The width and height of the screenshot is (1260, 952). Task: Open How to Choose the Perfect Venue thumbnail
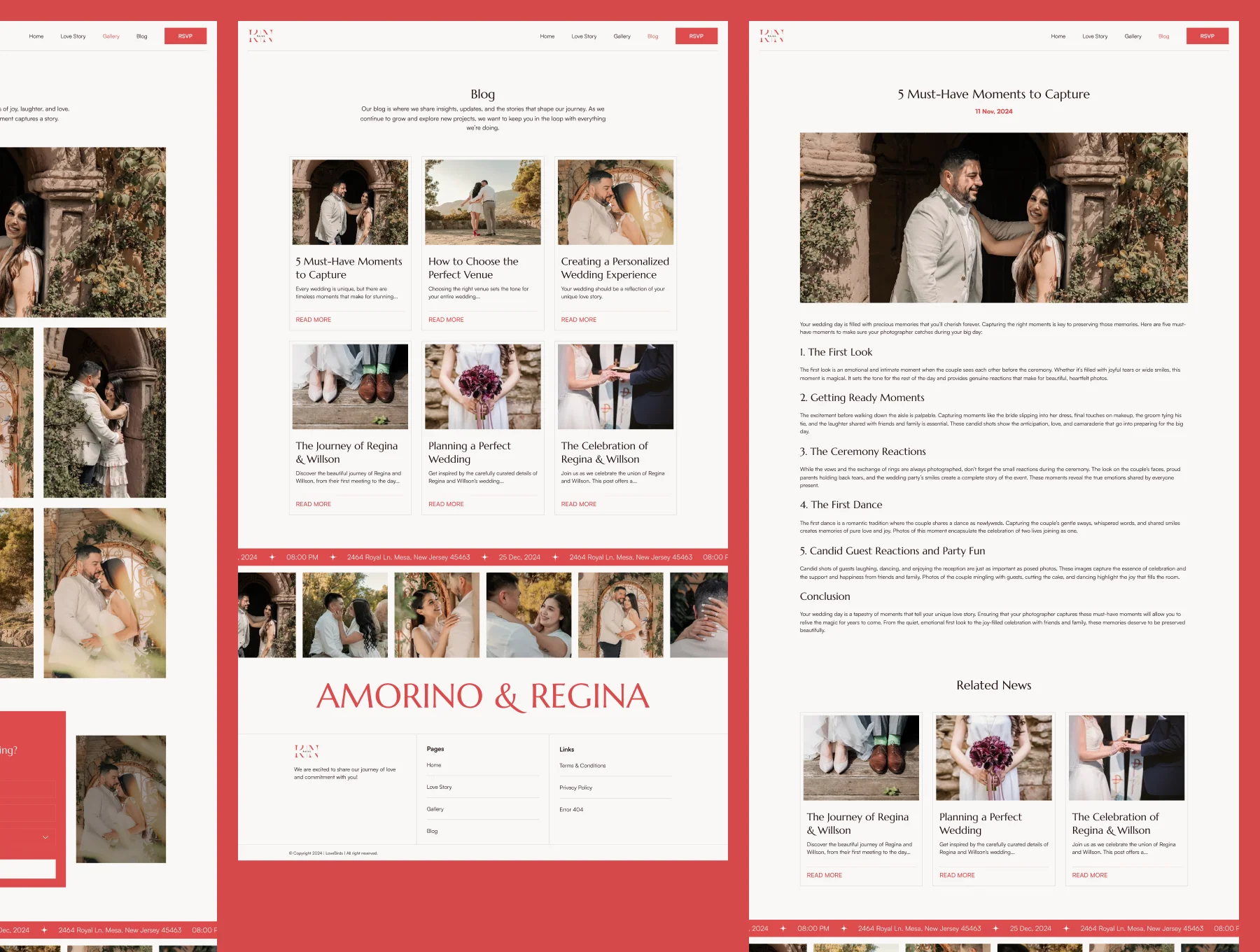click(x=483, y=202)
